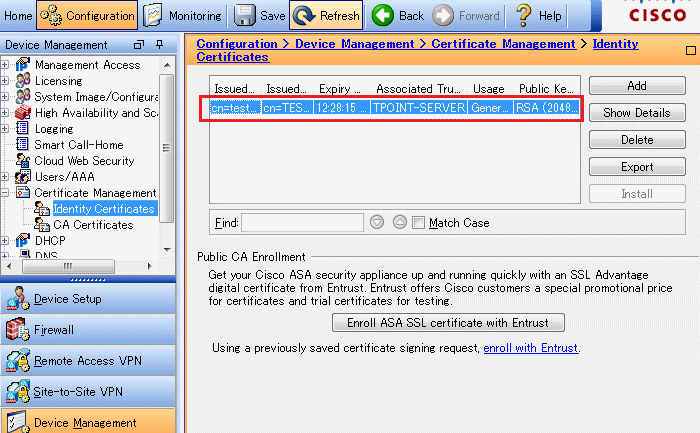
Task: Click the Remote Access VPN section icon
Action: tap(18, 361)
